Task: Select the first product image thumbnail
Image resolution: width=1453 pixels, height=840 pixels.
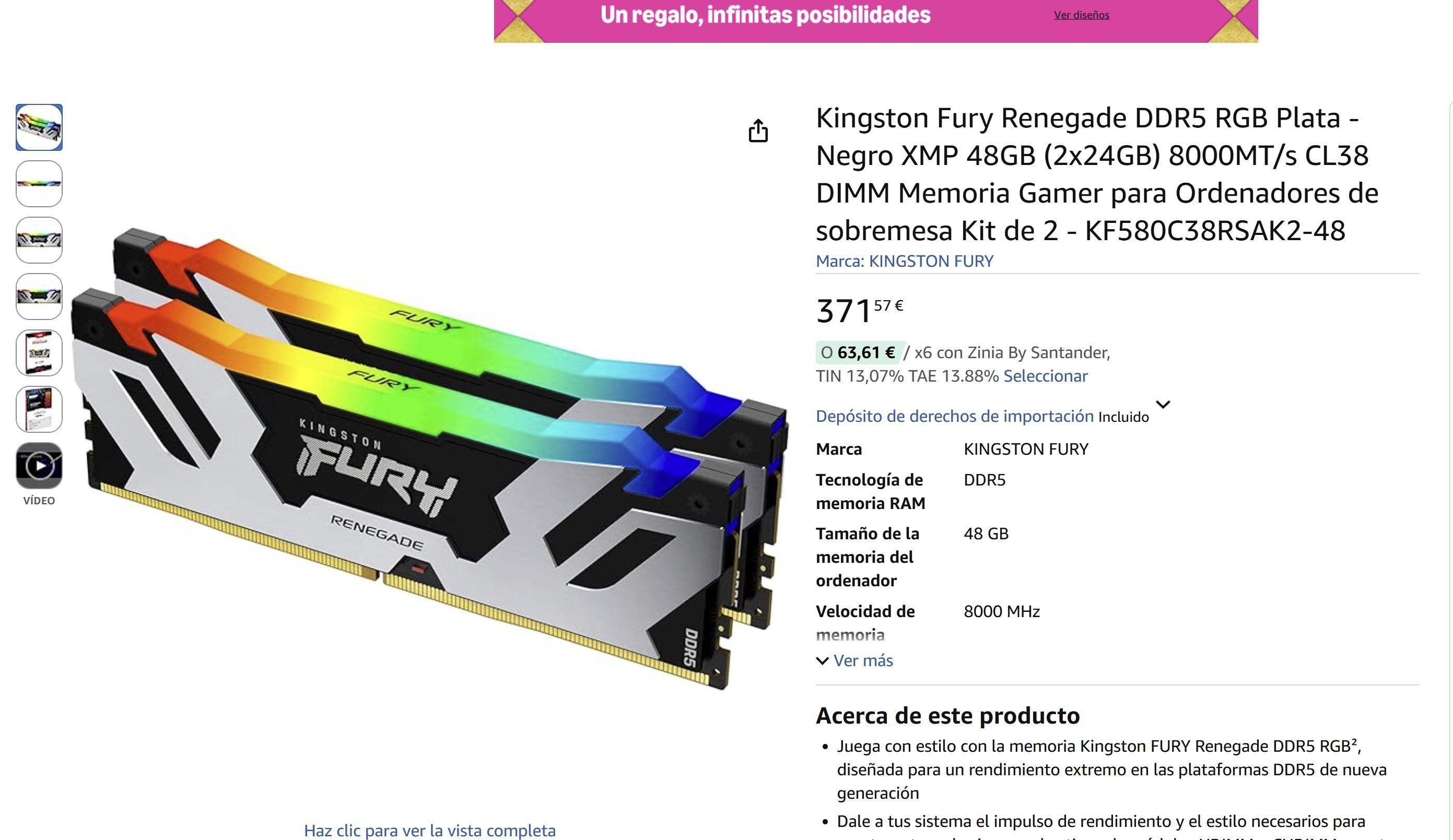Action: tap(39, 127)
